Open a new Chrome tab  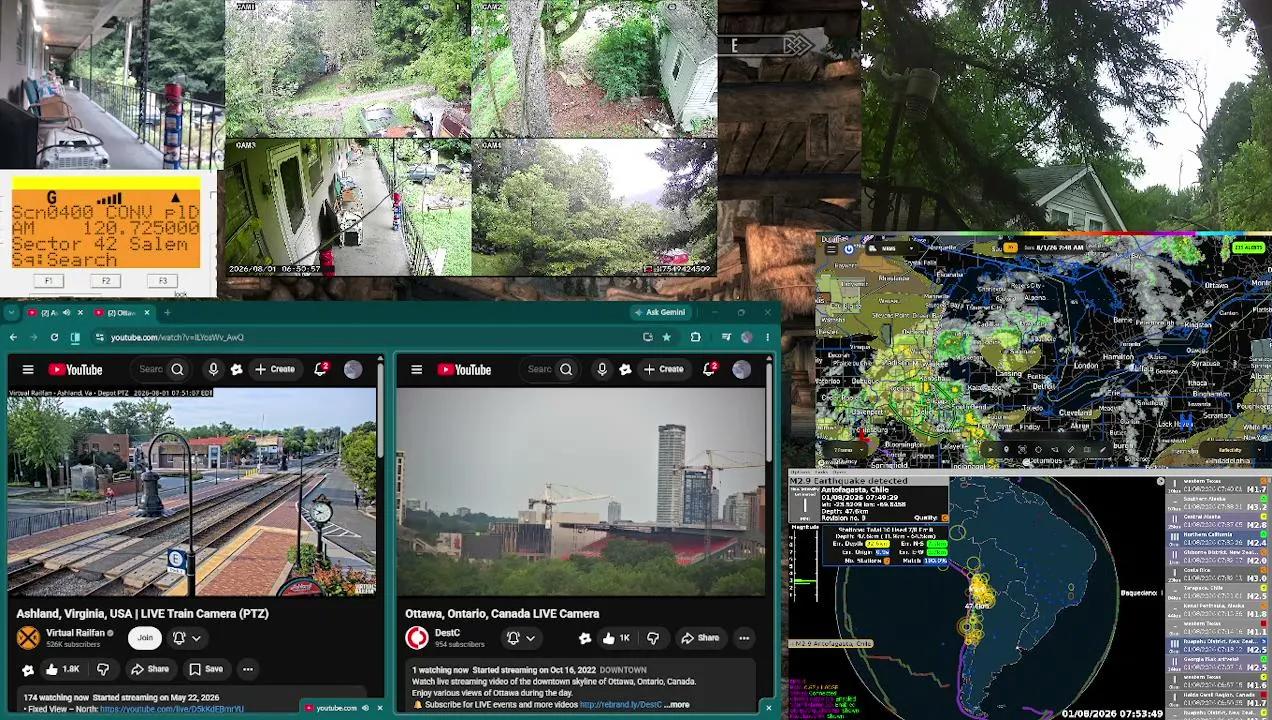[x=167, y=313]
